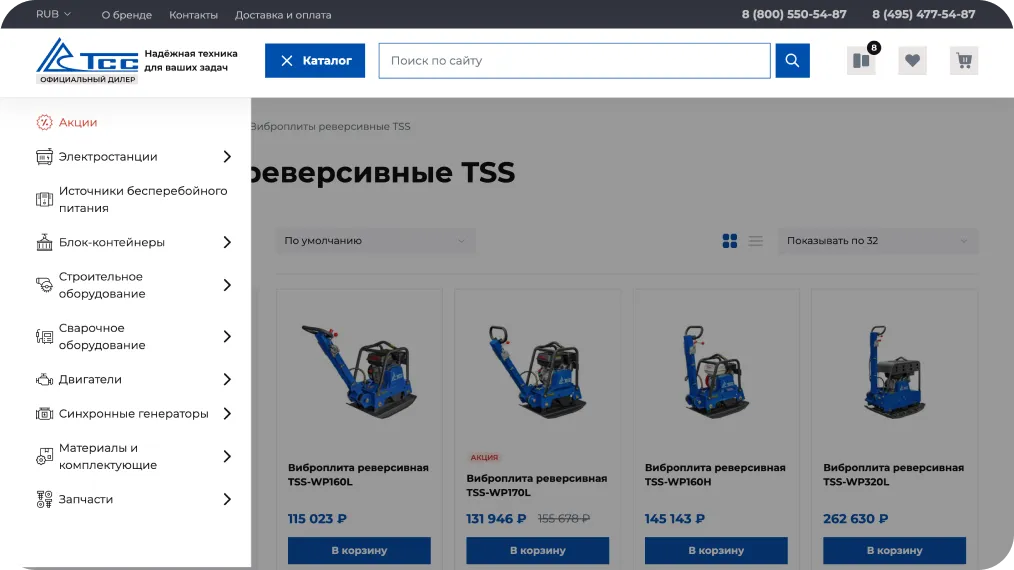This screenshot has height=570, width=1014.
Task: Open the TSS-WP170L product image
Action: 538,372
